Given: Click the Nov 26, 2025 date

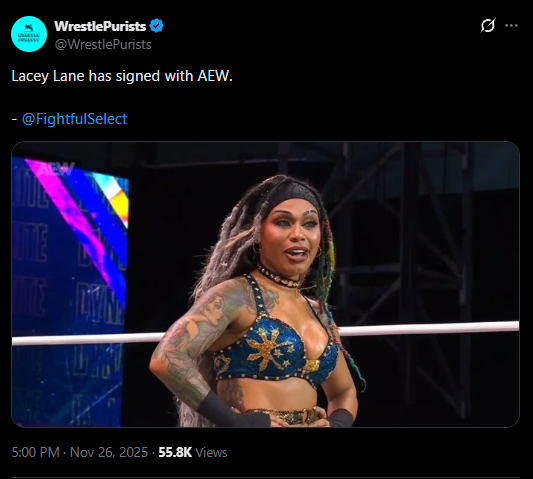Looking at the screenshot, I should click(109, 452).
